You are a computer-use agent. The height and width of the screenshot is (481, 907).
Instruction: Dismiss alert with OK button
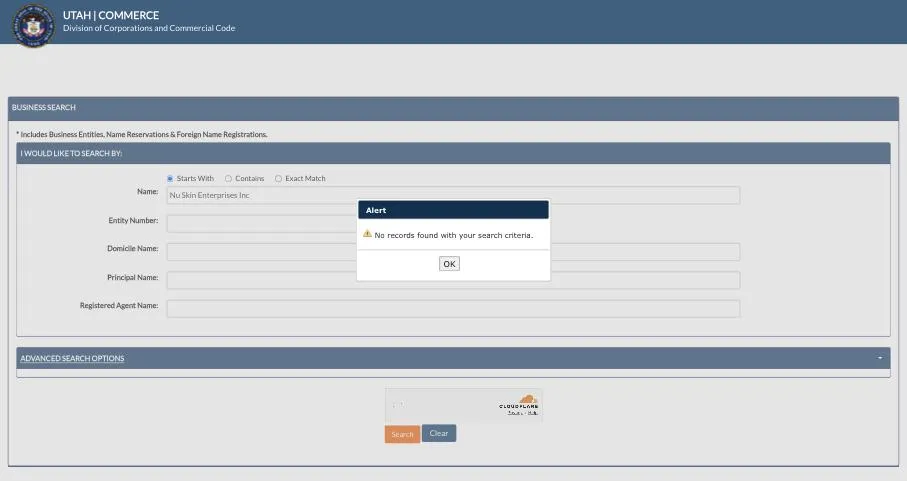[x=449, y=264]
